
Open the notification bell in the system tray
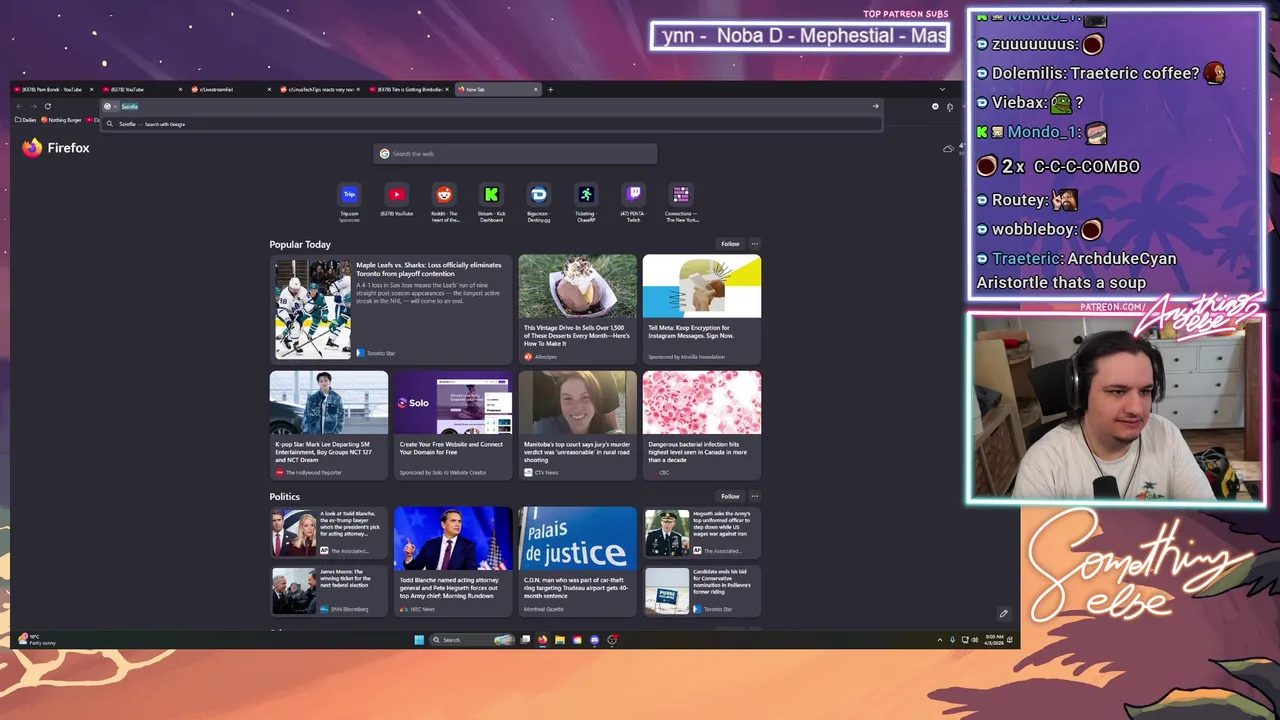(x=1010, y=640)
